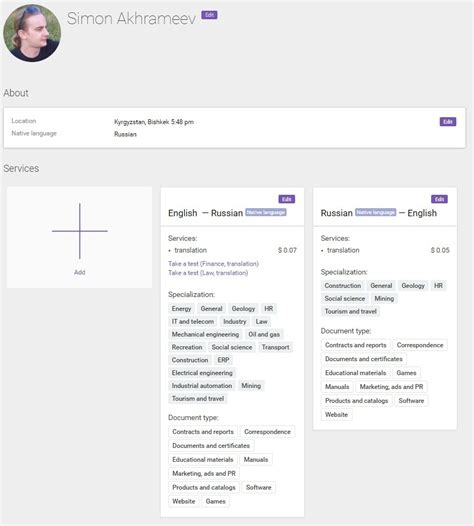Click the Electrical engineering tag
Image resolution: width=474 pixels, height=526 pixels.
(202, 373)
